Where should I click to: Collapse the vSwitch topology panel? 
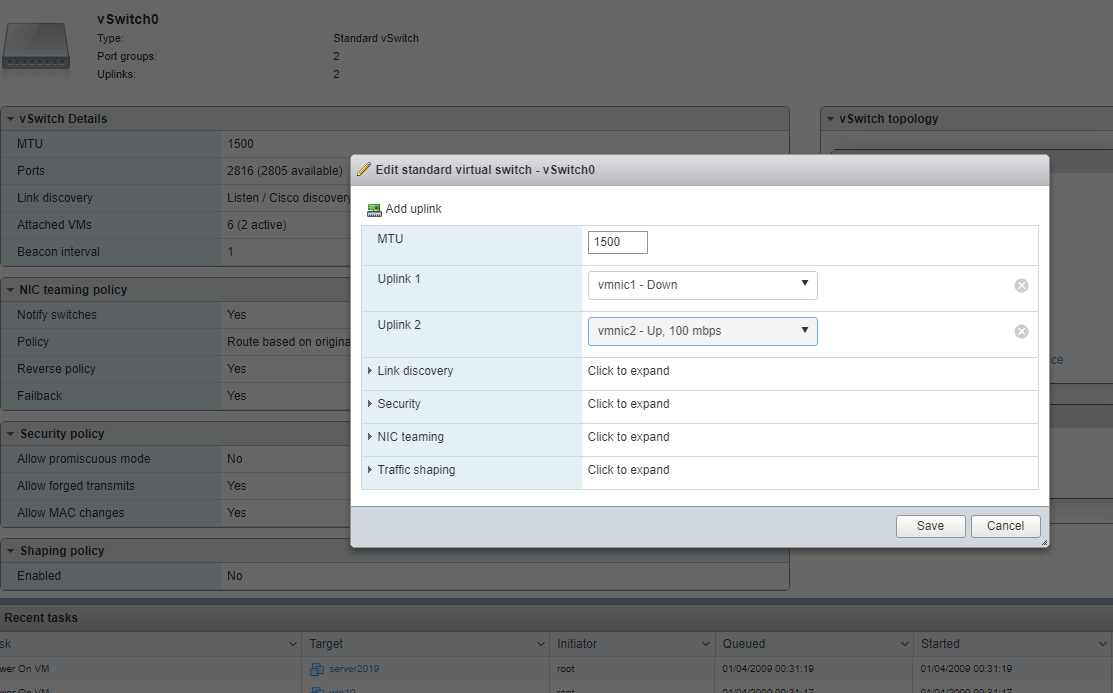831,118
